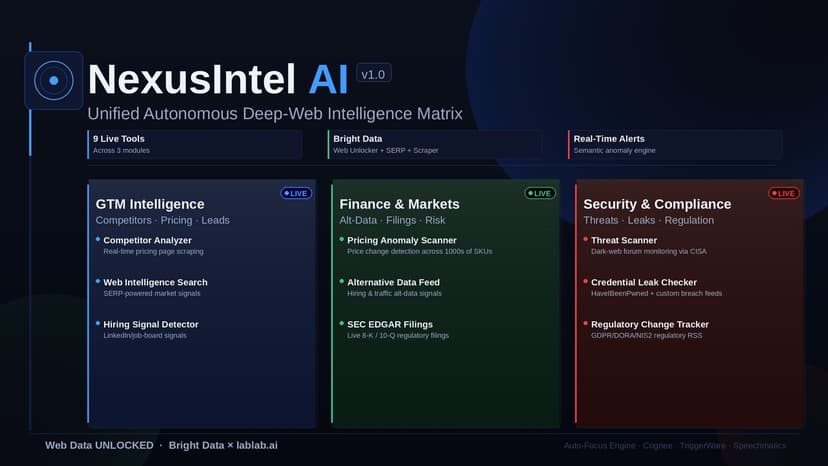
Task: Click the green bullet beside SEC EDGAR Filings
Action: coord(342,323)
